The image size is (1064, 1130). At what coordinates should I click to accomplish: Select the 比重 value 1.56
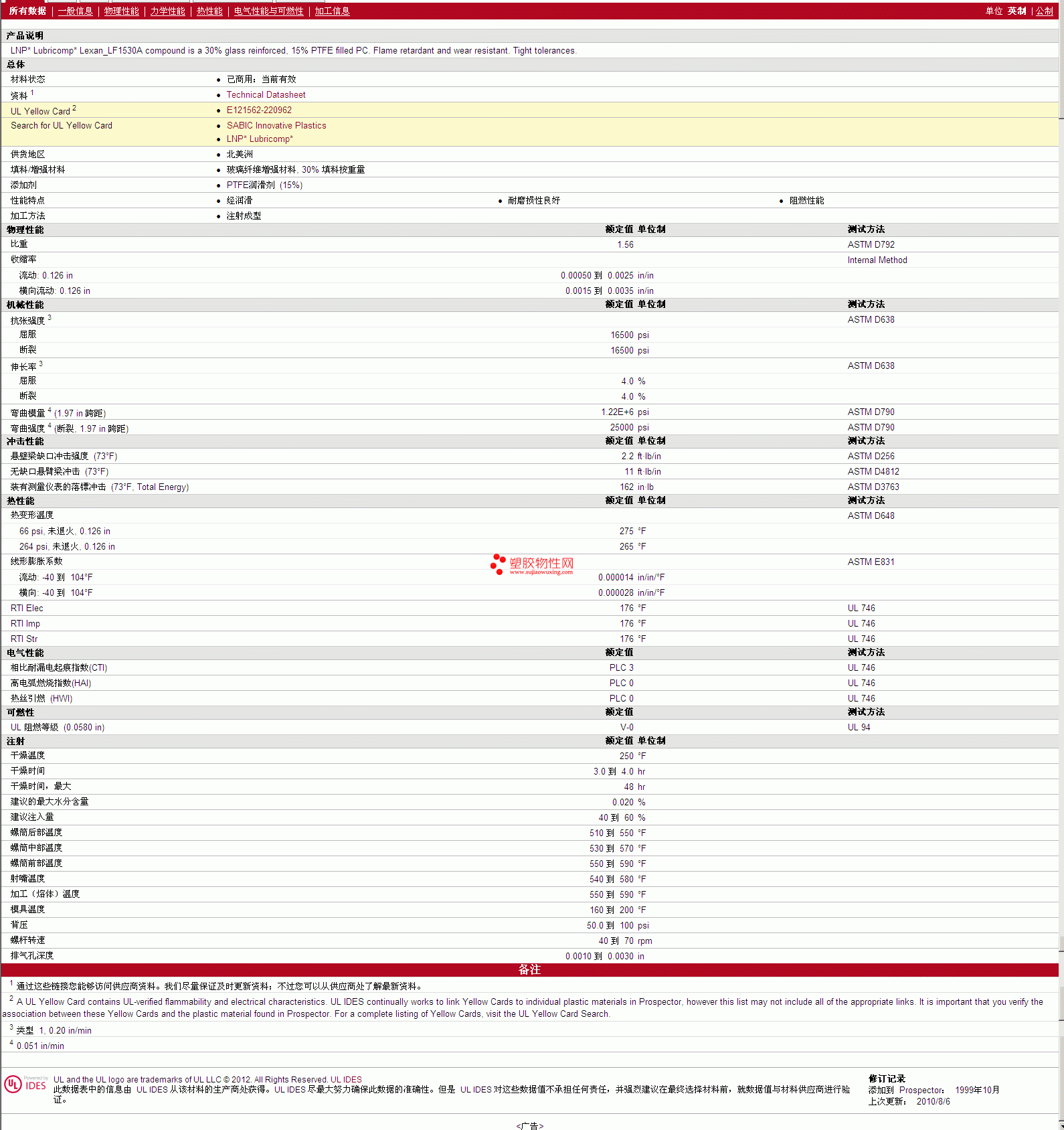(x=625, y=245)
